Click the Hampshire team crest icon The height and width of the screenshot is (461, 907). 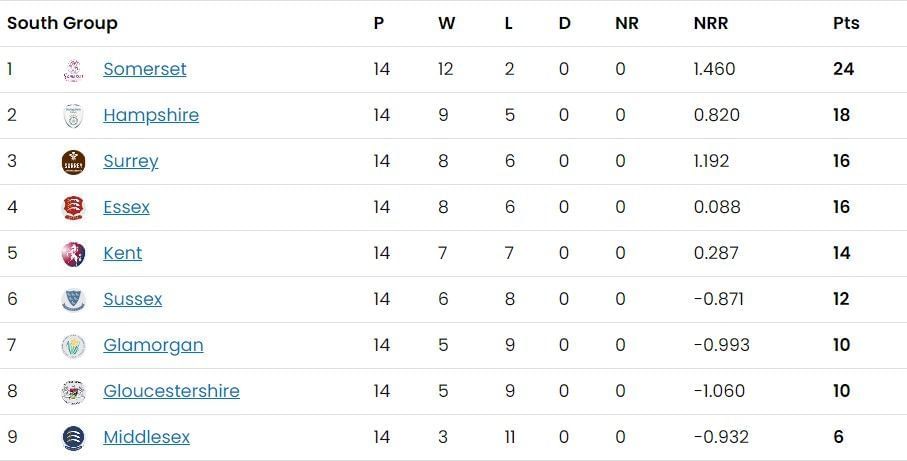pos(73,116)
